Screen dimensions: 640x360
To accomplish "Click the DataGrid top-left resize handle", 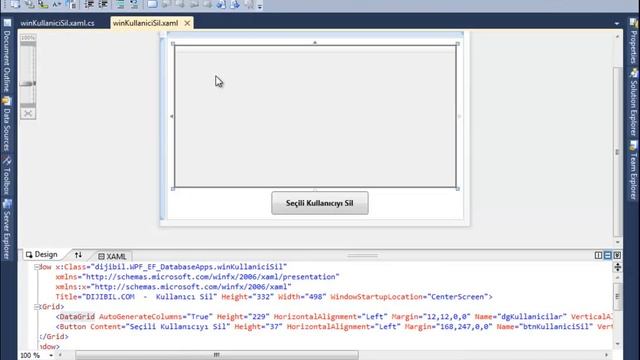I will tap(173, 44).
